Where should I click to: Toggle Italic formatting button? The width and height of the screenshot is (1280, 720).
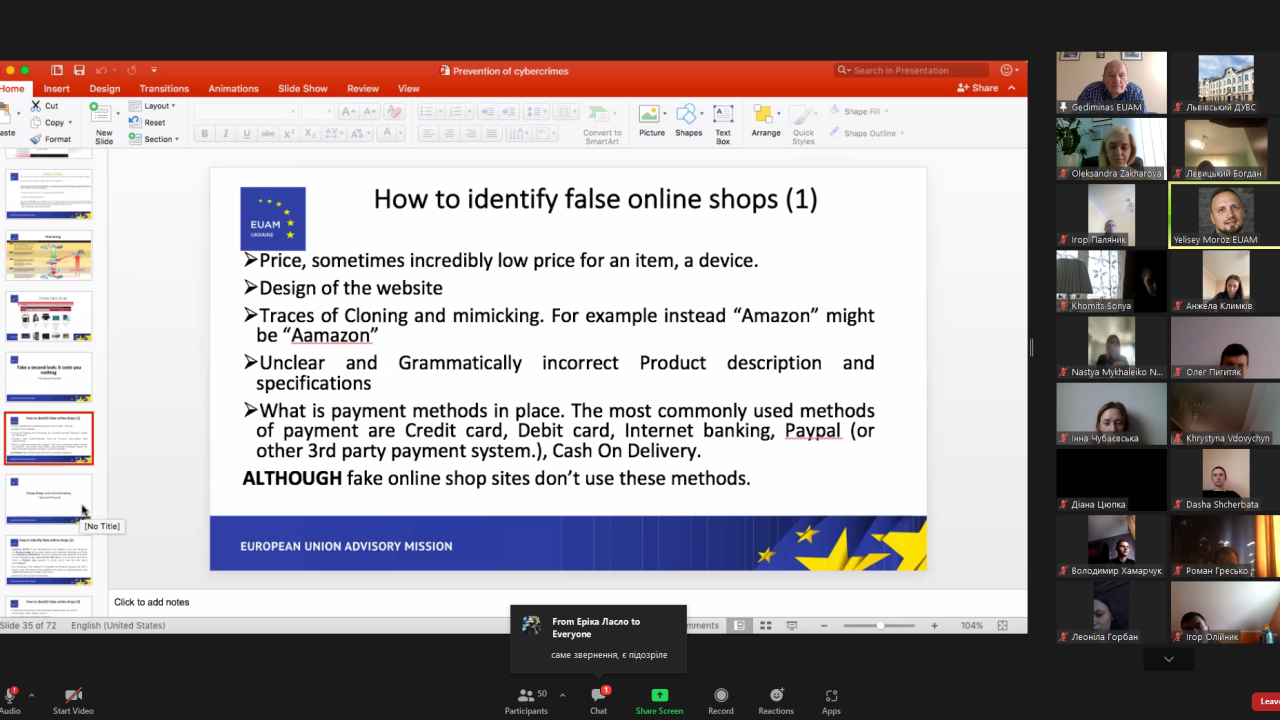pos(226,133)
